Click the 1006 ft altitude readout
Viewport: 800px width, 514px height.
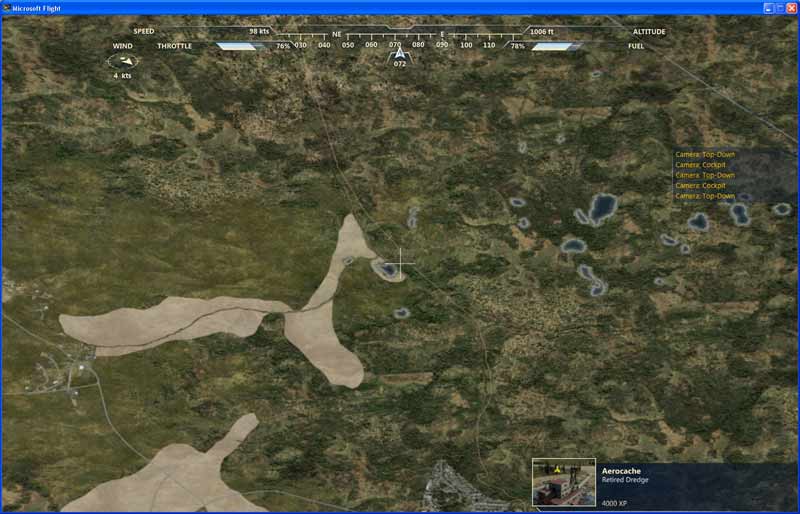tap(542, 32)
